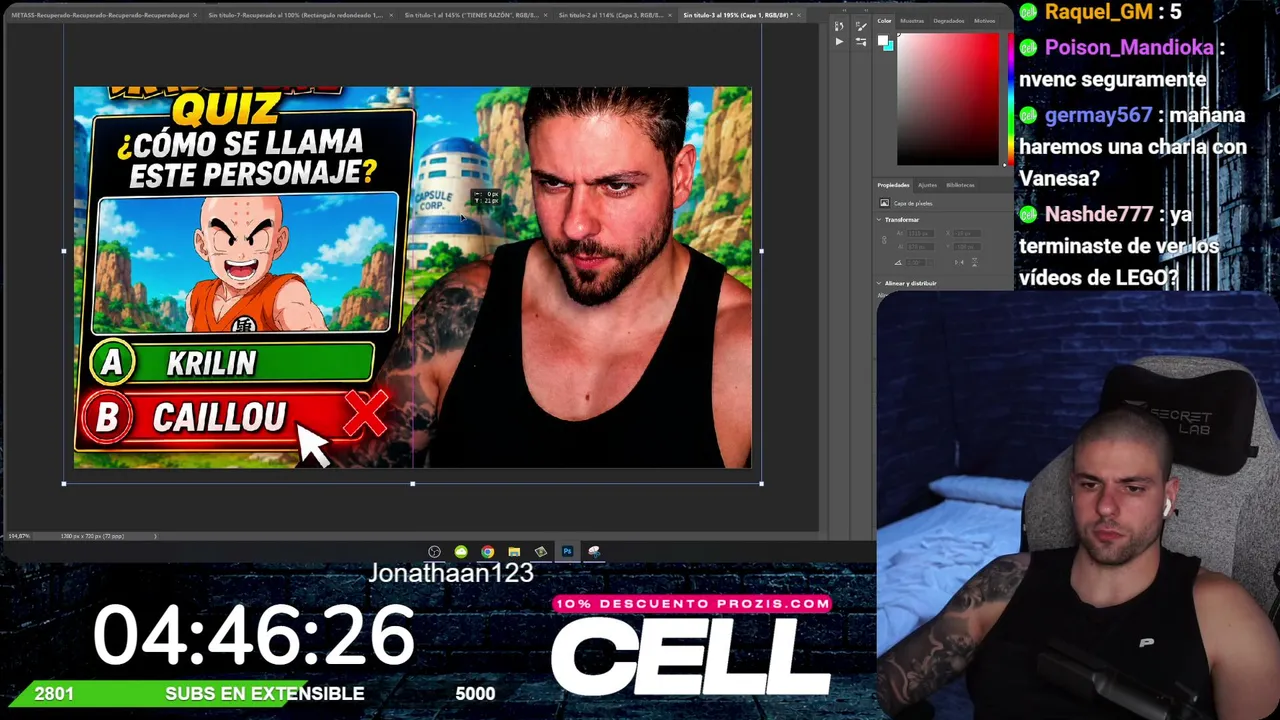Click the rotation angle icon in Transformar

pyautogui.click(x=897, y=262)
